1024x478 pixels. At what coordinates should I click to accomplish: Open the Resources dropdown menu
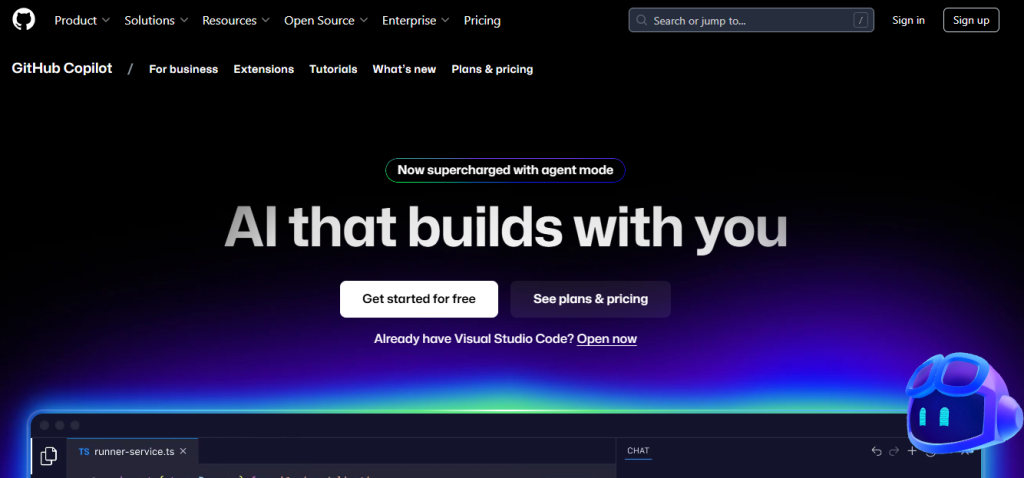236,20
